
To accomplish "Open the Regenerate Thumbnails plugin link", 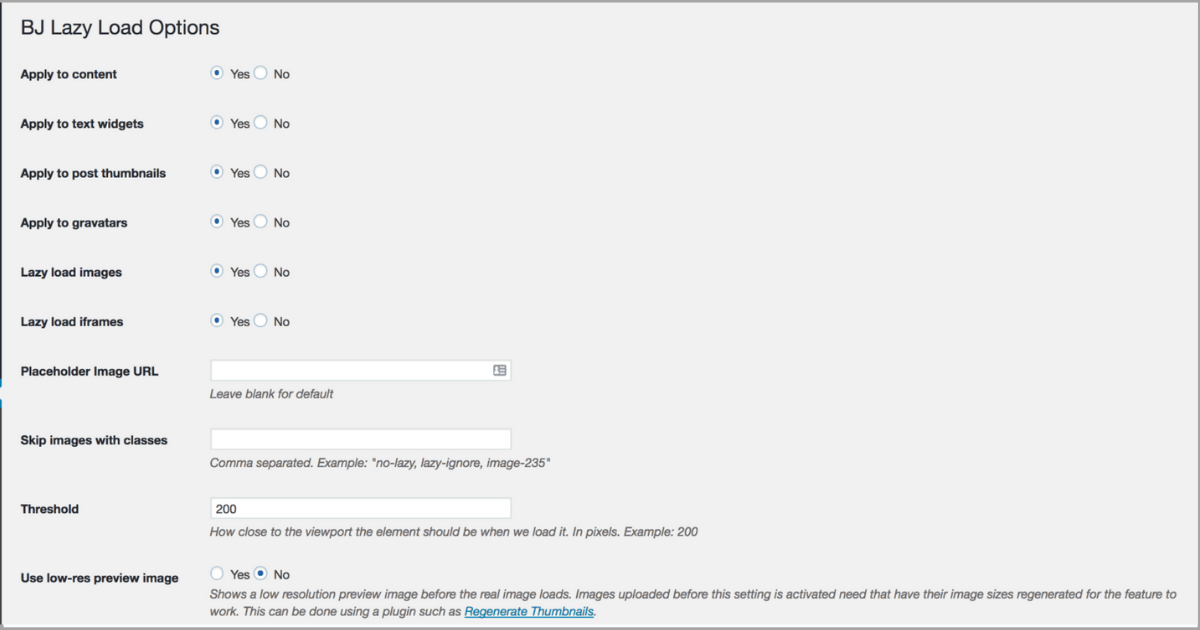I will tap(529, 611).
